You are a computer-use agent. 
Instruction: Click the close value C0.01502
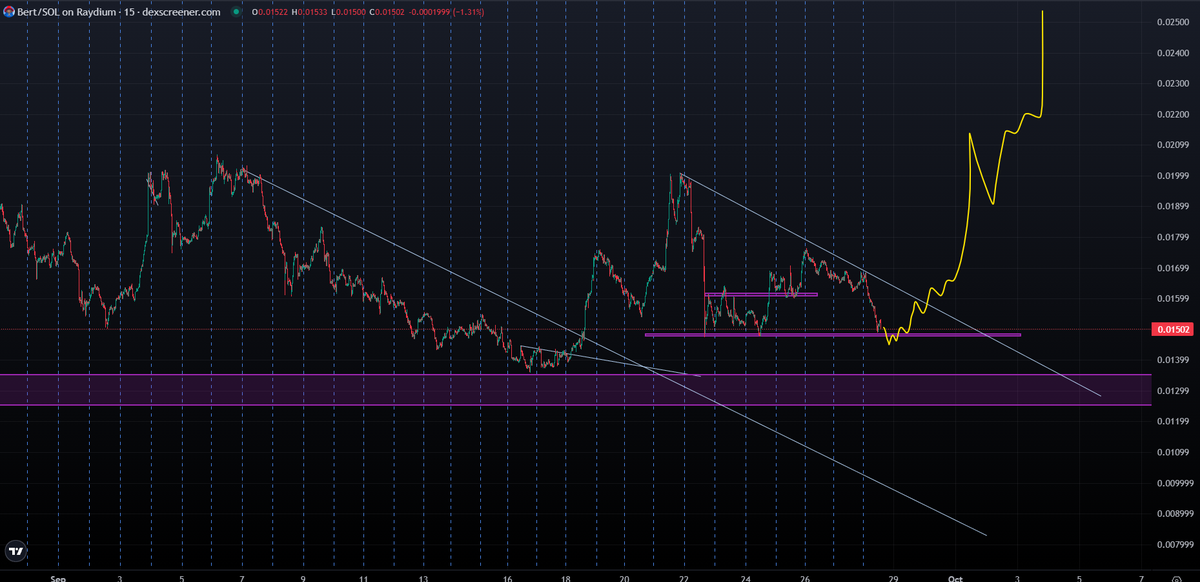pos(389,12)
